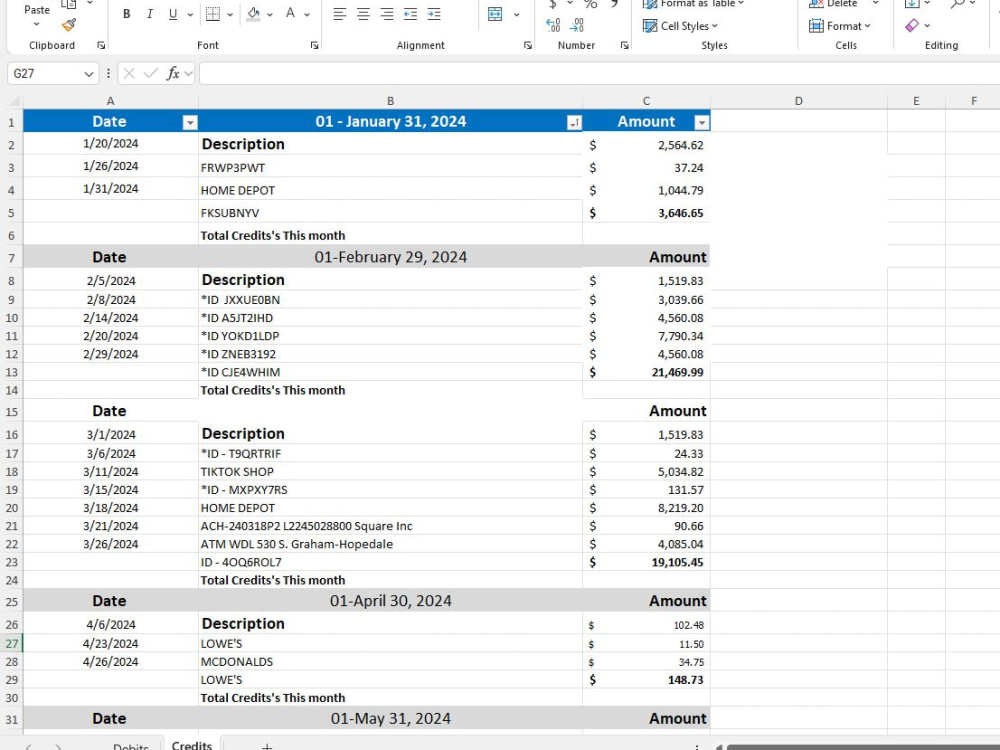Open borders dropdown arrow
This screenshot has height=750, width=1000.
tap(230, 14)
